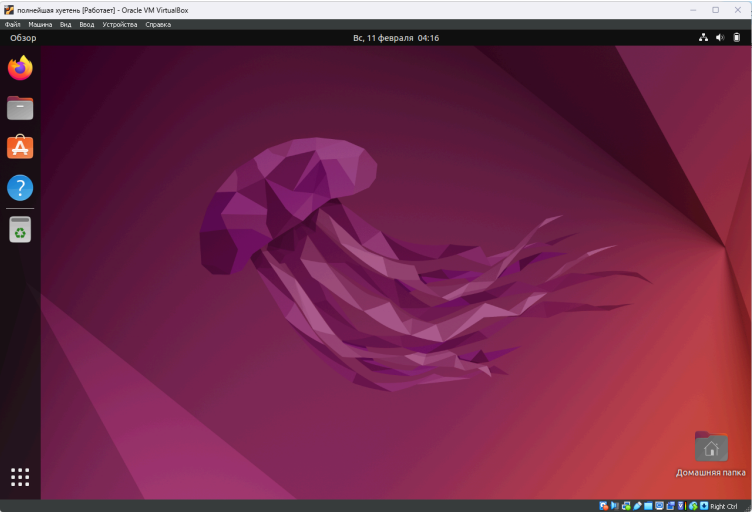Click VirtualBox title bar app icon

click(9, 10)
